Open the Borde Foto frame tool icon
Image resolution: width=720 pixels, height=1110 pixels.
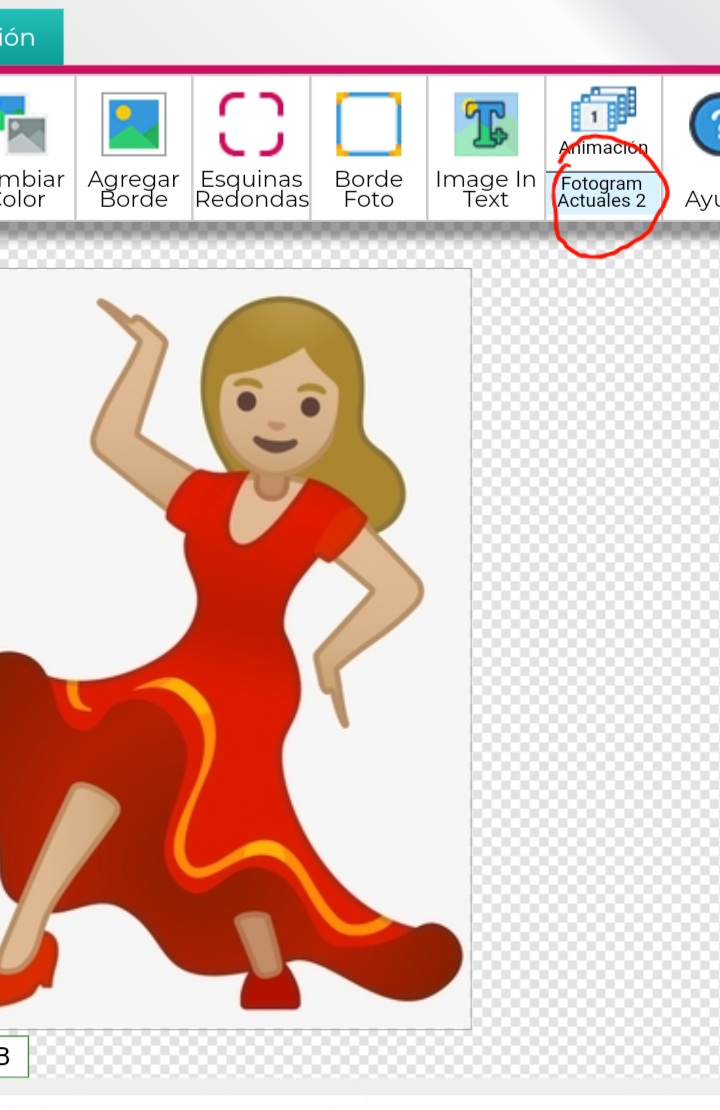coord(368,124)
